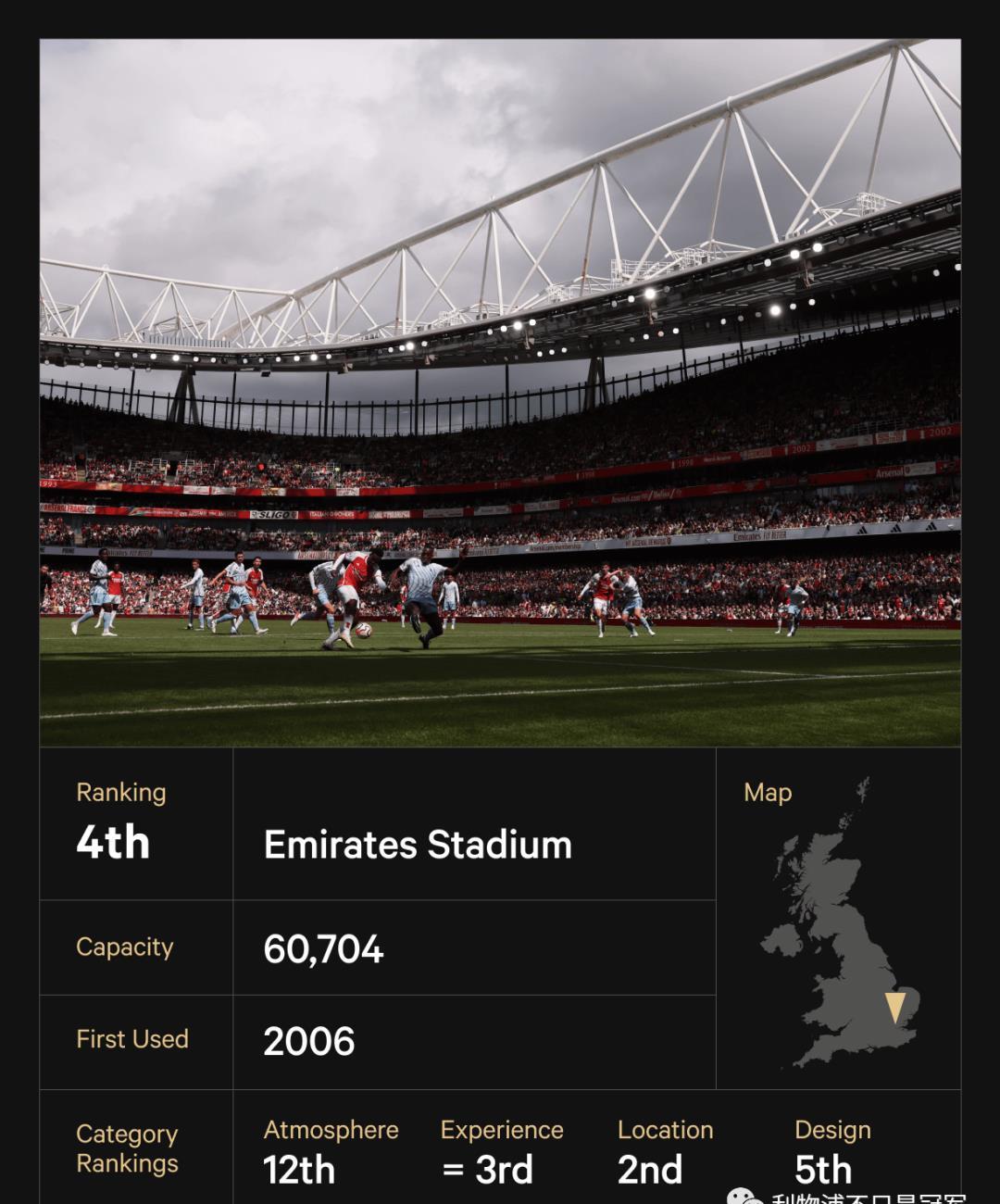Click the First Used label

click(x=132, y=1039)
